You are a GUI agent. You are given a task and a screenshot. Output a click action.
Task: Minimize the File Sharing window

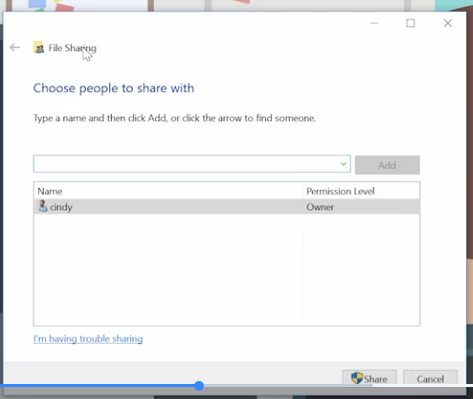374,23
